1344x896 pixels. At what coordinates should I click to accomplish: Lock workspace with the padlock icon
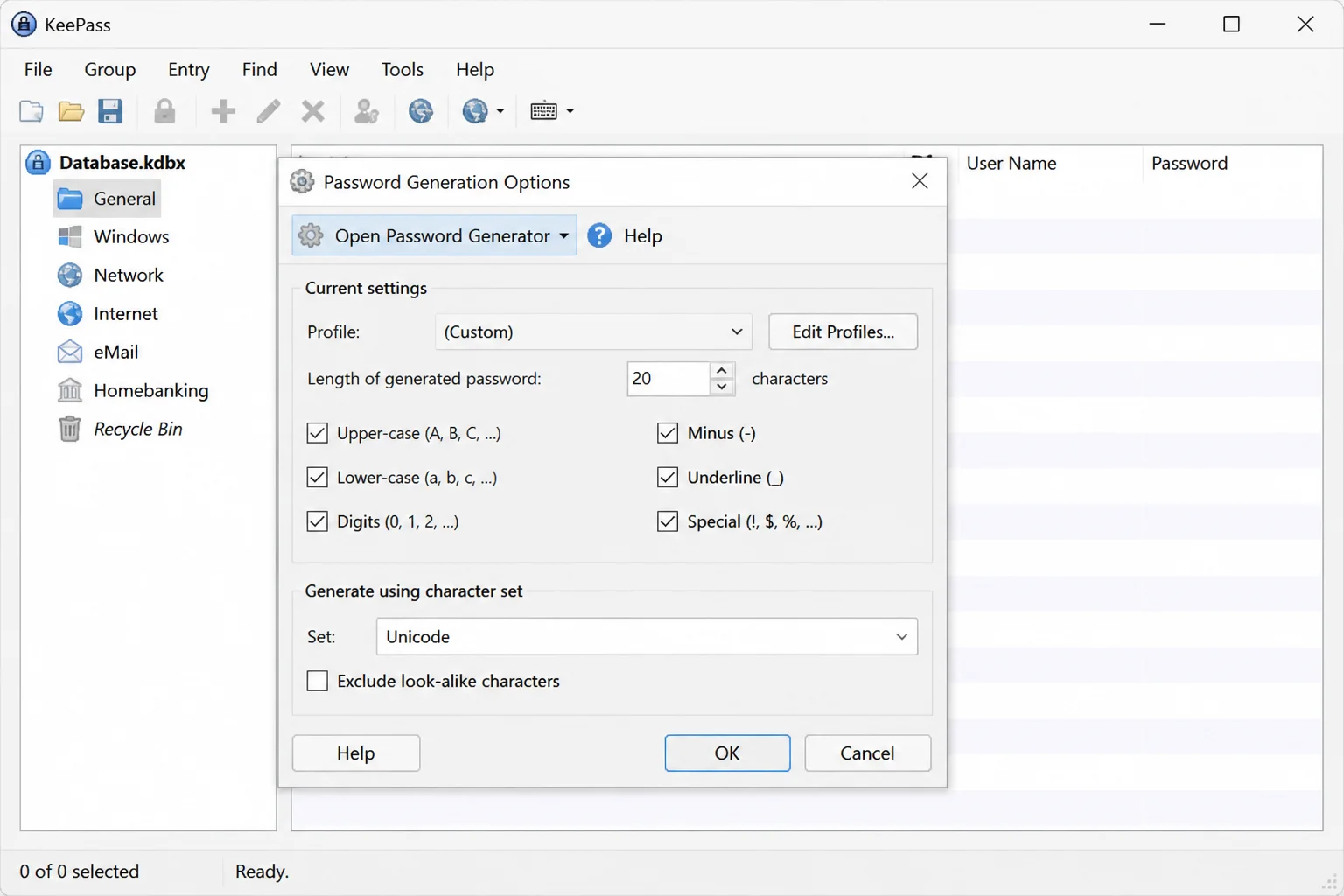[x=164, y=111]
